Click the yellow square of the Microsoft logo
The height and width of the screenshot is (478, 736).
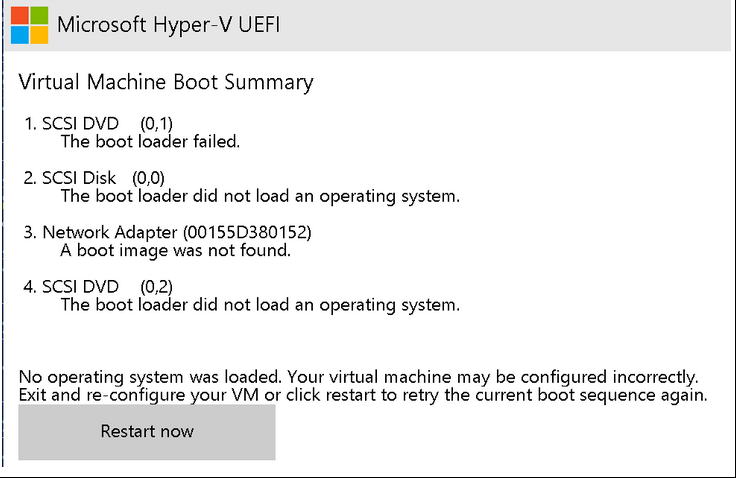[x=39, y=34]
